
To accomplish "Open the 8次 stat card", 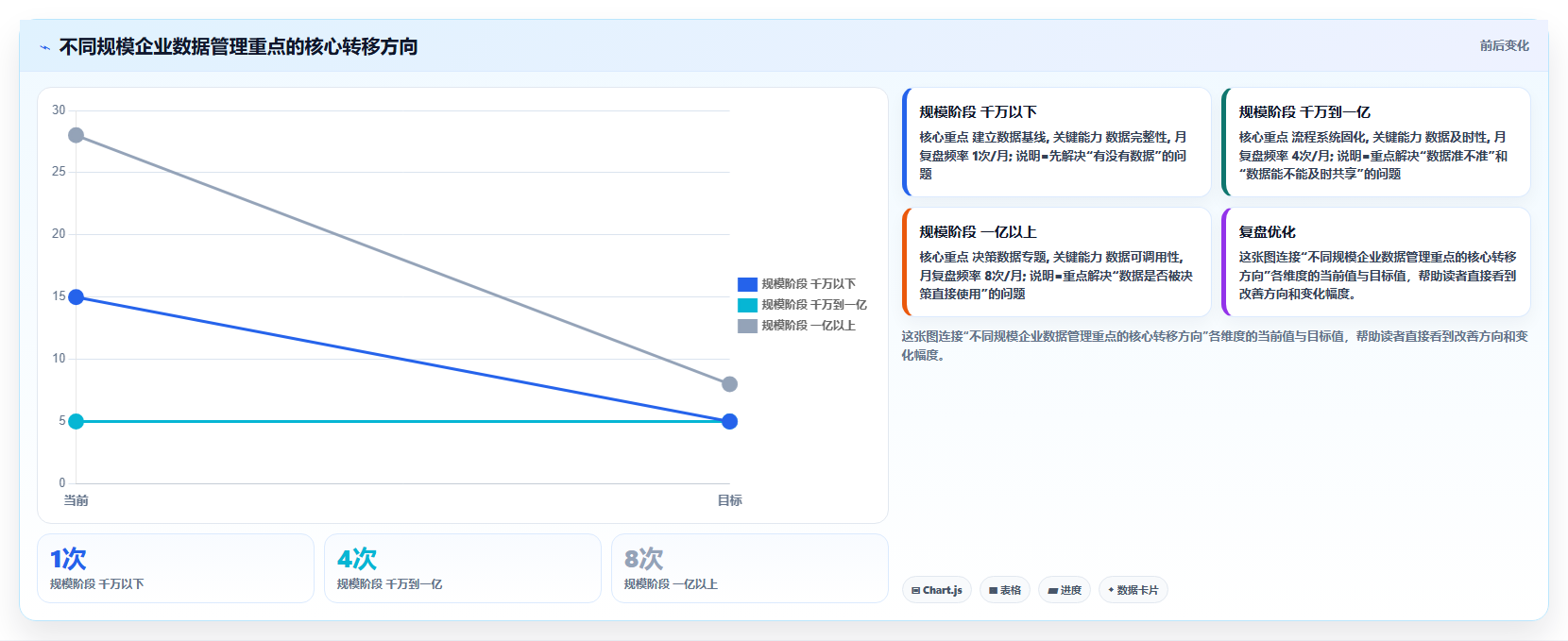I will click(x=750, y=568).
